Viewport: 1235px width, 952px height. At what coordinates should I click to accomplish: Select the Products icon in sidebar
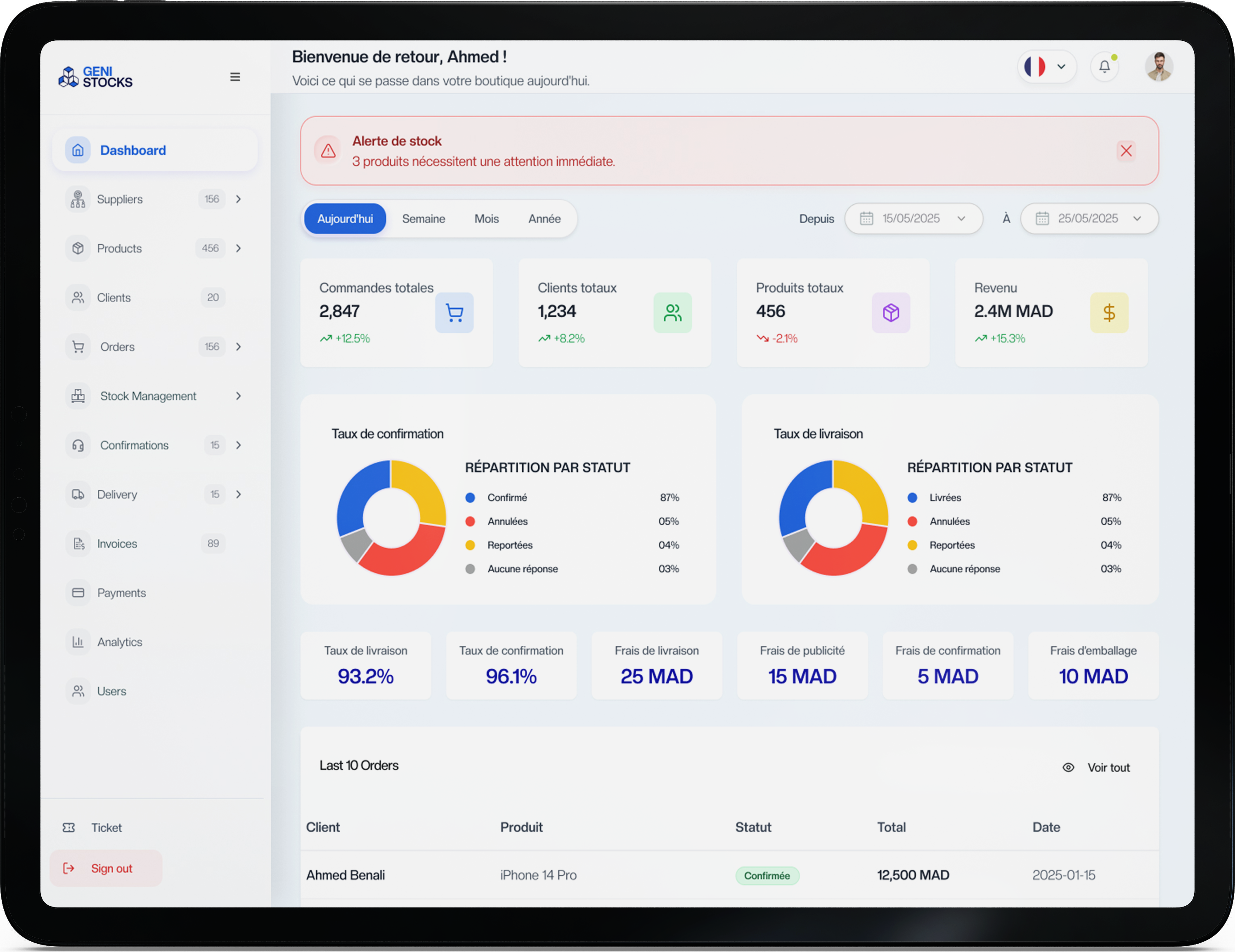coord(78,248)
